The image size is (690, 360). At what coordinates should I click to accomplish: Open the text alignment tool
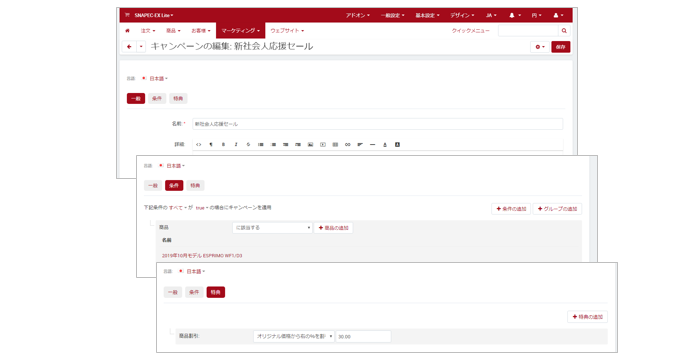tap(360, 144)
